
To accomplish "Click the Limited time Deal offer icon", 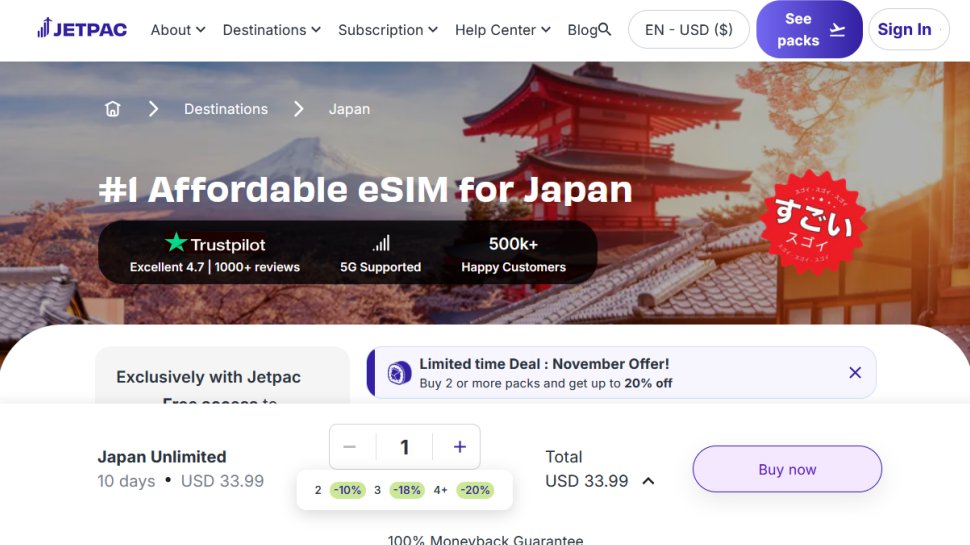I will click(x=399, y=373).
